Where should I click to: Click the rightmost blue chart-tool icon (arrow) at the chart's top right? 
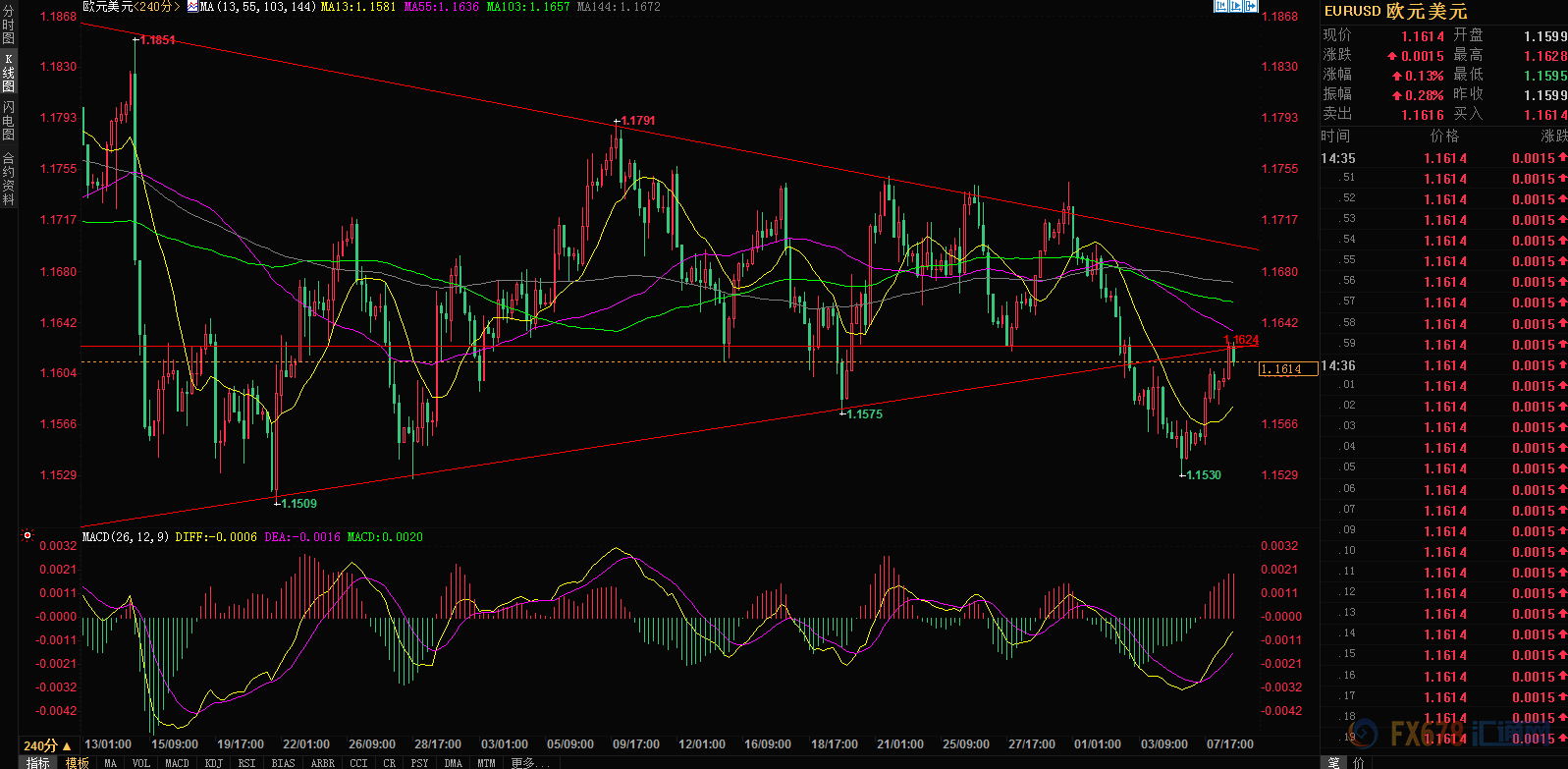point(1251,6)
